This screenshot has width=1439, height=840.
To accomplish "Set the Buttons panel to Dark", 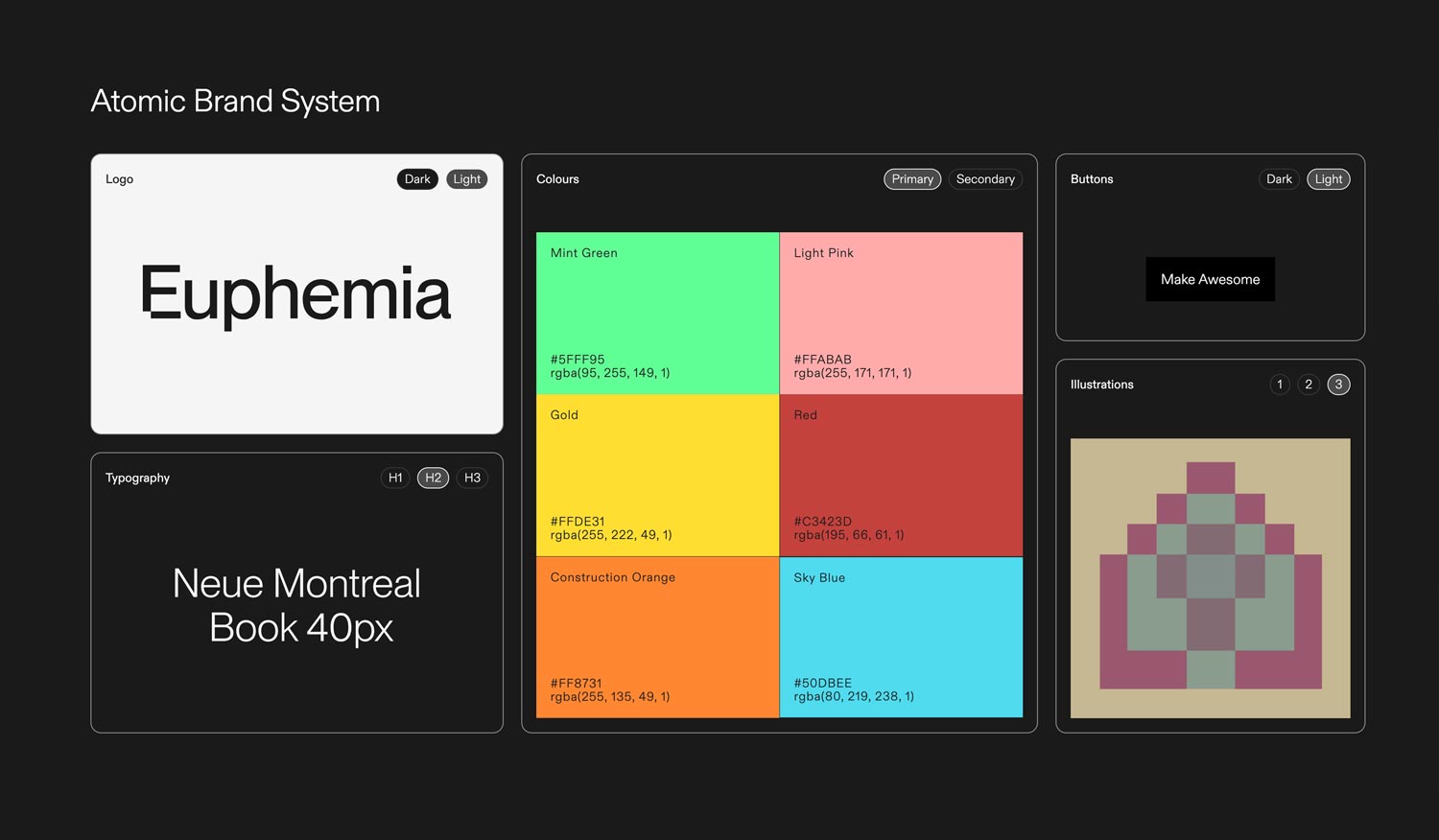I will click(x=1279, y=179).
